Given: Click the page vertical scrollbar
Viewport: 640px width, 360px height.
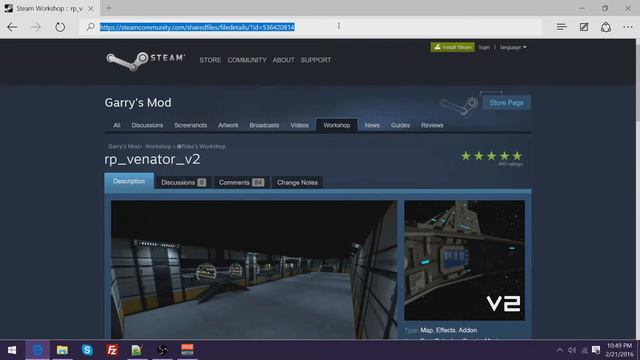Looking at the screenshot, I should coord(638,189).
